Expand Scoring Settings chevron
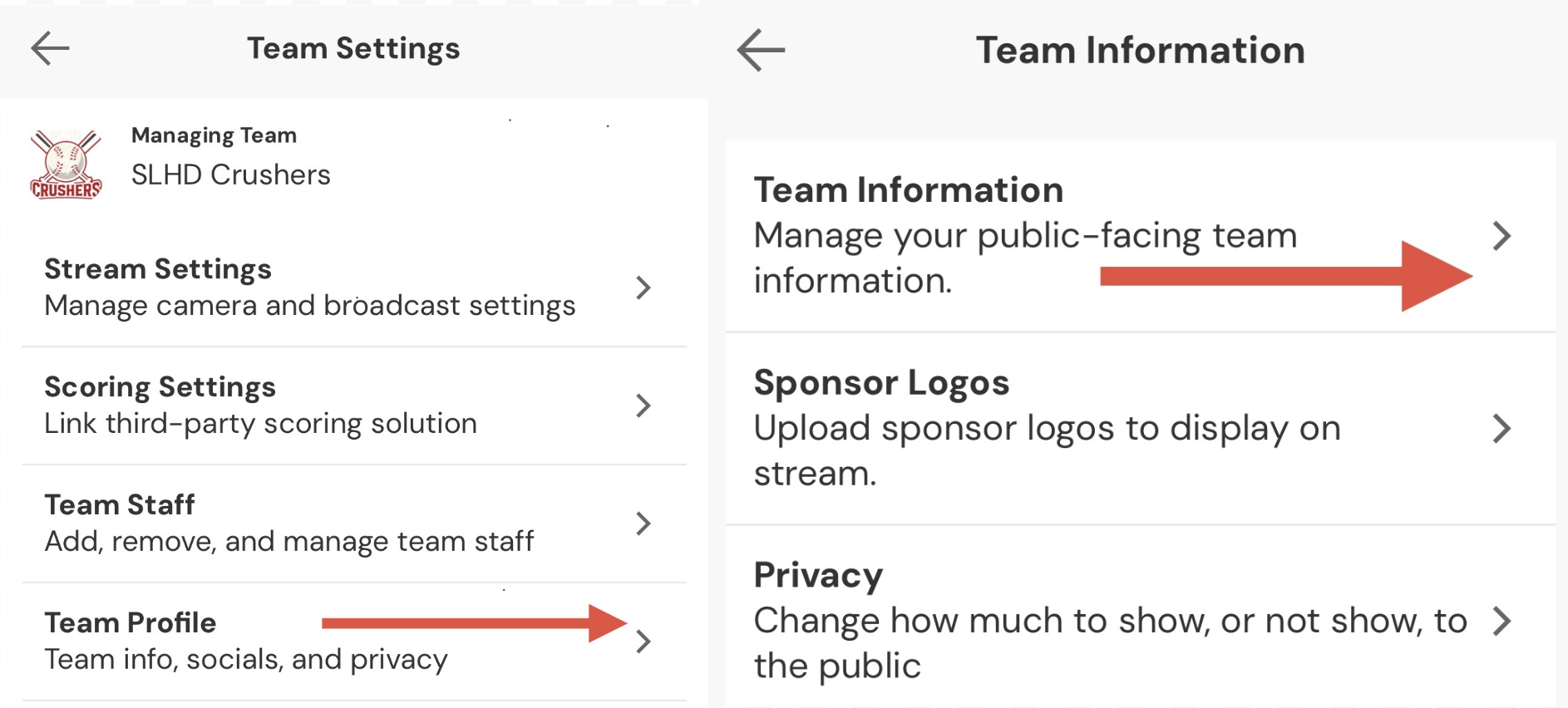 643,406
